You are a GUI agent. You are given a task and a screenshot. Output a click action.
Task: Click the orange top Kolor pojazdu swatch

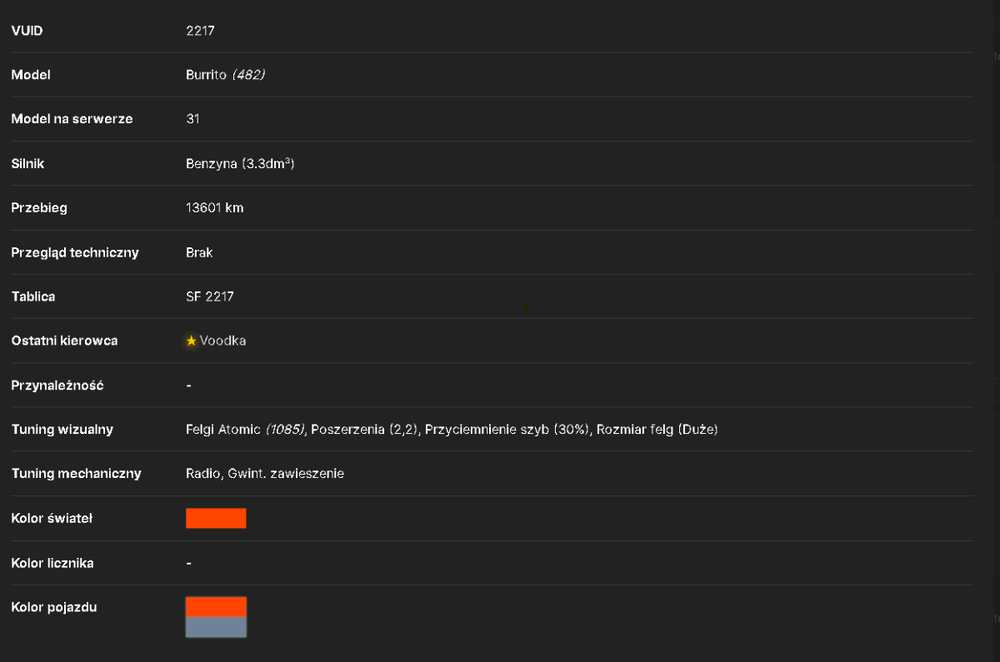click(216, 607)
